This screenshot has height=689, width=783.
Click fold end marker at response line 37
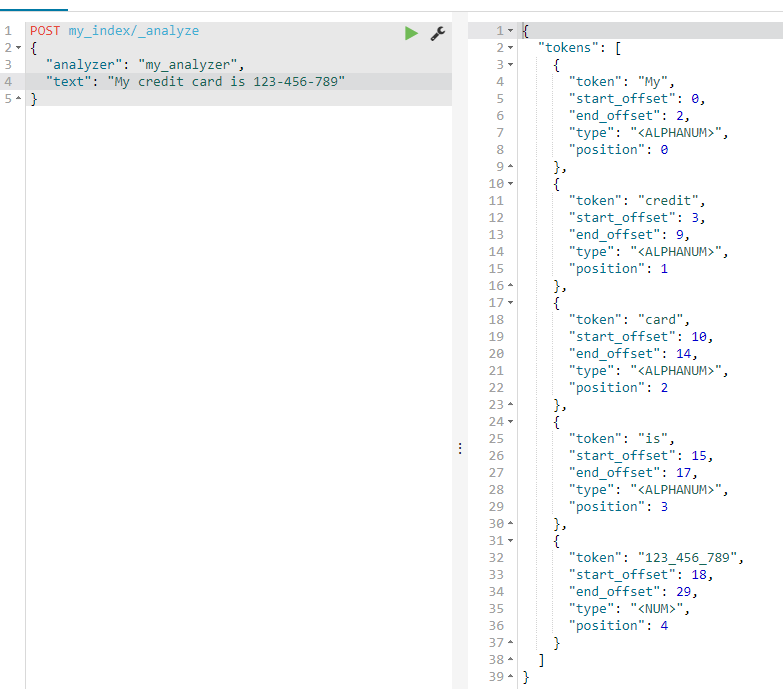click(x=510, y=643)
